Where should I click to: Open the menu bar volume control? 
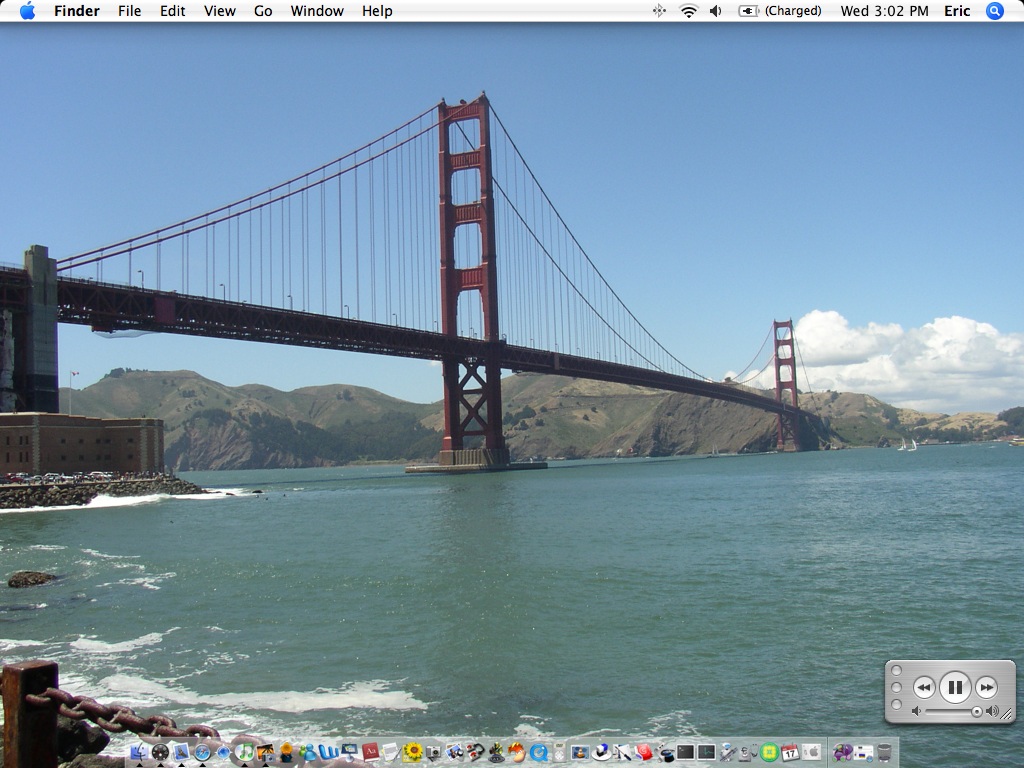point(715,10)
